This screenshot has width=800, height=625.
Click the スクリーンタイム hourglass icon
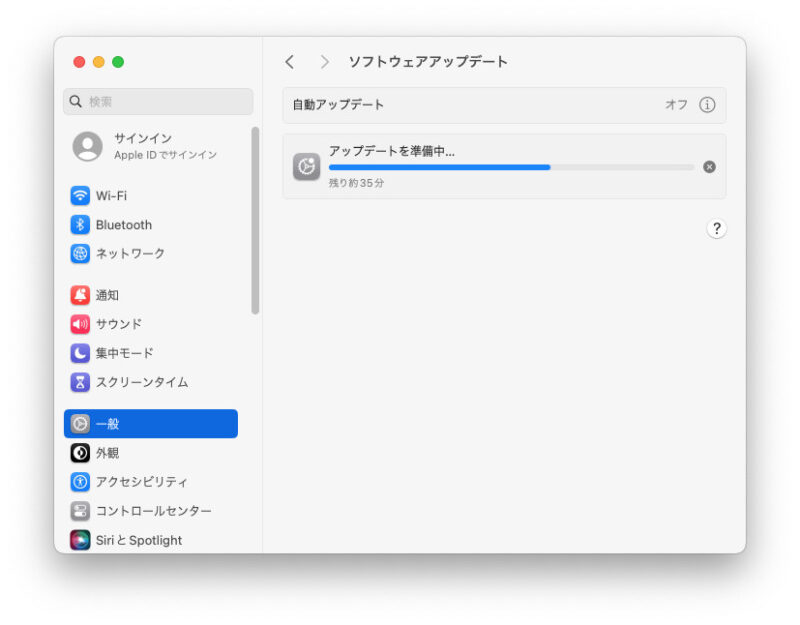pyautogui.click(x=80, y=382)
